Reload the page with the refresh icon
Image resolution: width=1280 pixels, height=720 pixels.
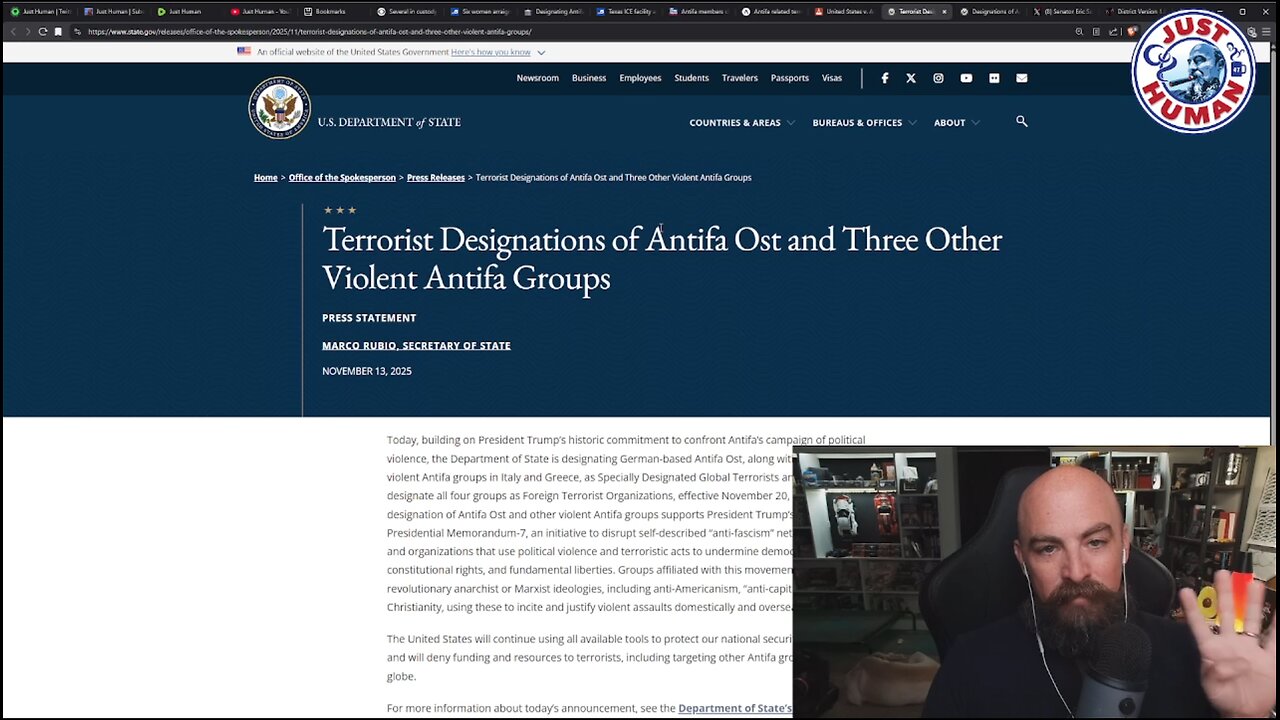[43, 32]
